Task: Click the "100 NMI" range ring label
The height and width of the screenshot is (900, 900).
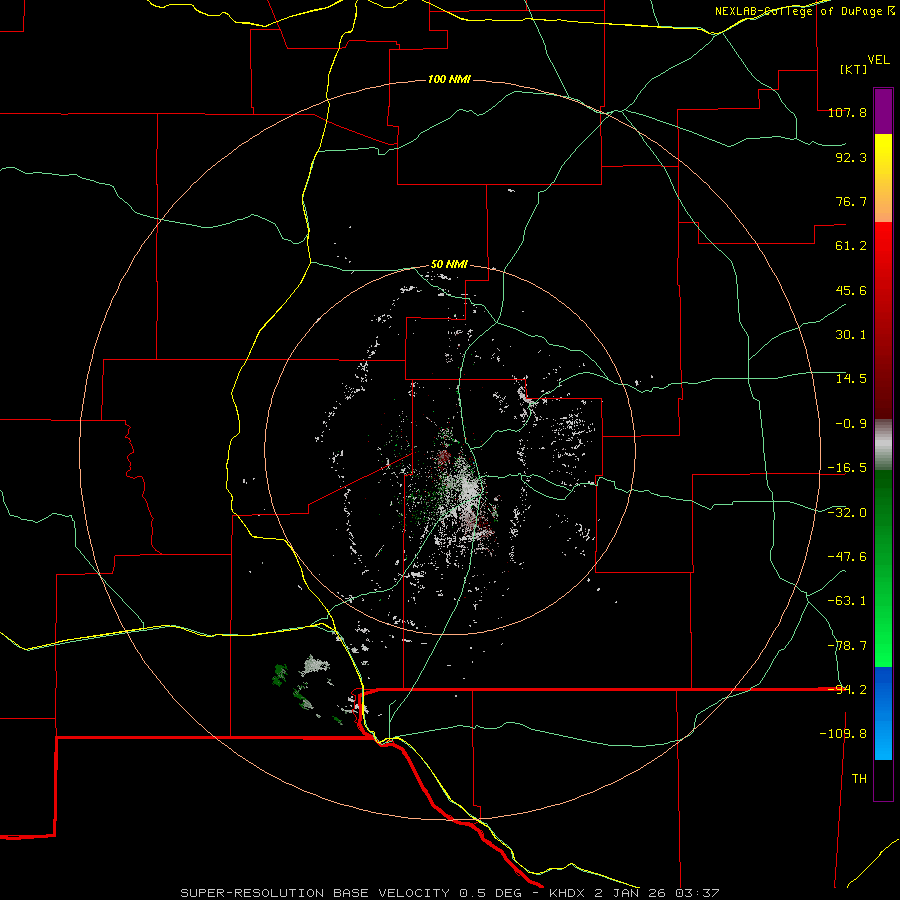Action: pos(449,79)
